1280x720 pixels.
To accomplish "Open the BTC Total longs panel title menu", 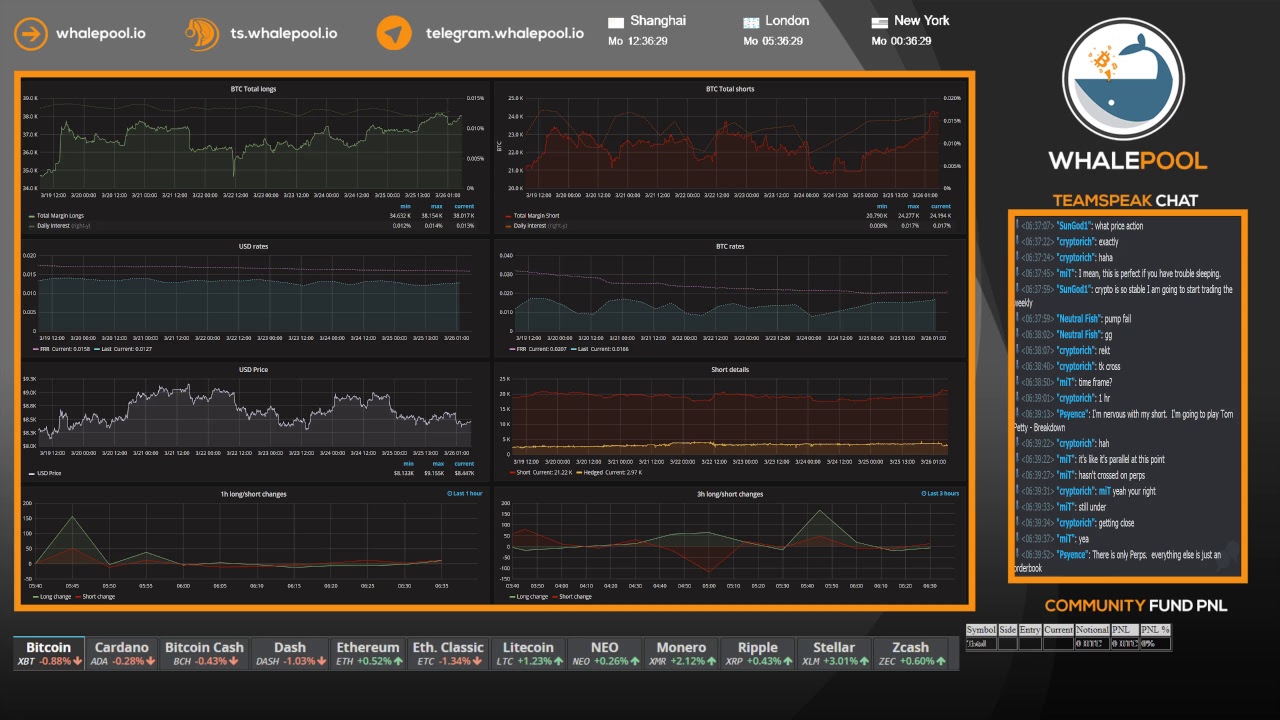I will pyautogui.click(x=254, y=89).
